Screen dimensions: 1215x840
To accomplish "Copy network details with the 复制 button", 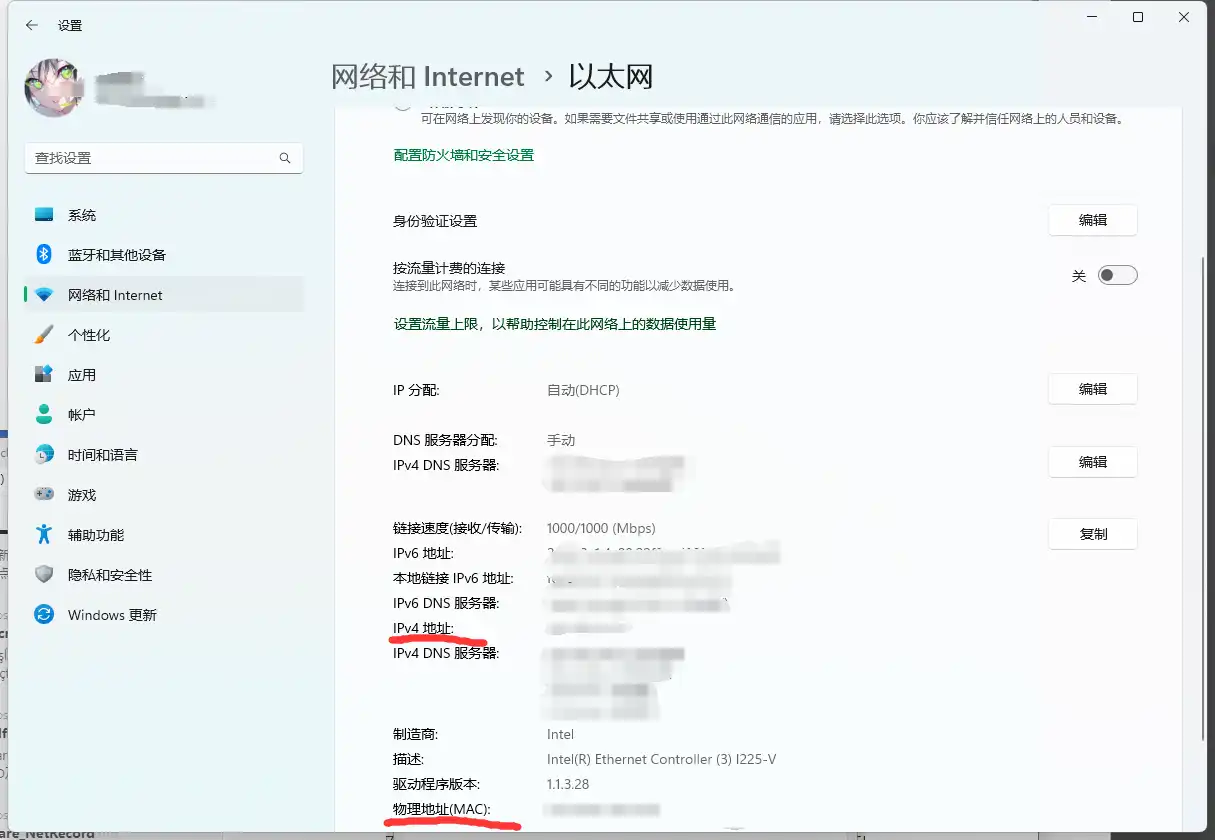I will click(x=1092, y=534).
